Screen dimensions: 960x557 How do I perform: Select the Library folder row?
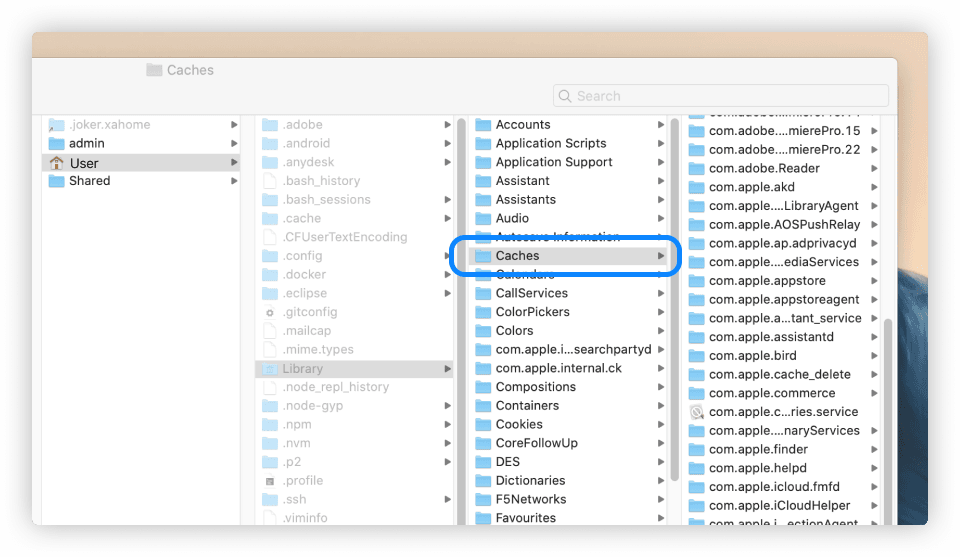(350, 369)
